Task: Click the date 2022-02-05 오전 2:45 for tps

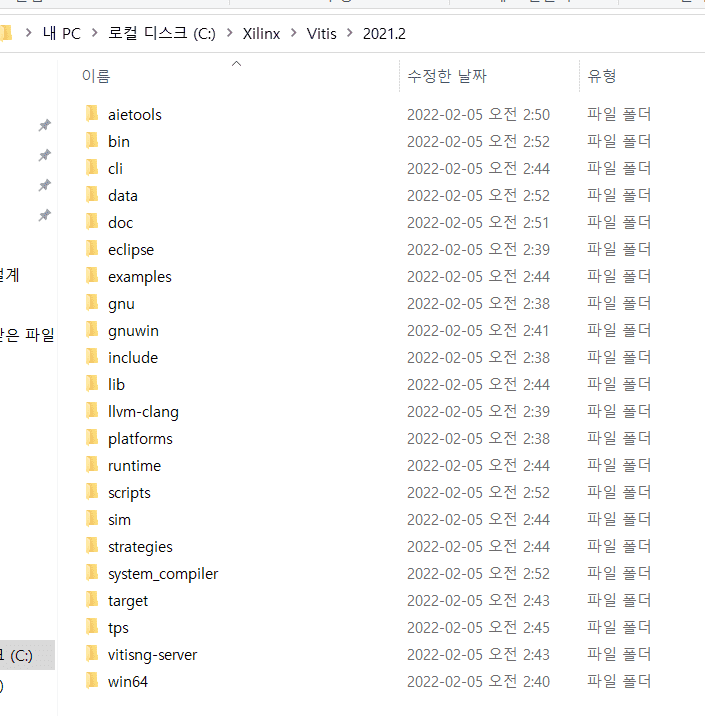Action: pyautogui.click(x=478, y=627)
